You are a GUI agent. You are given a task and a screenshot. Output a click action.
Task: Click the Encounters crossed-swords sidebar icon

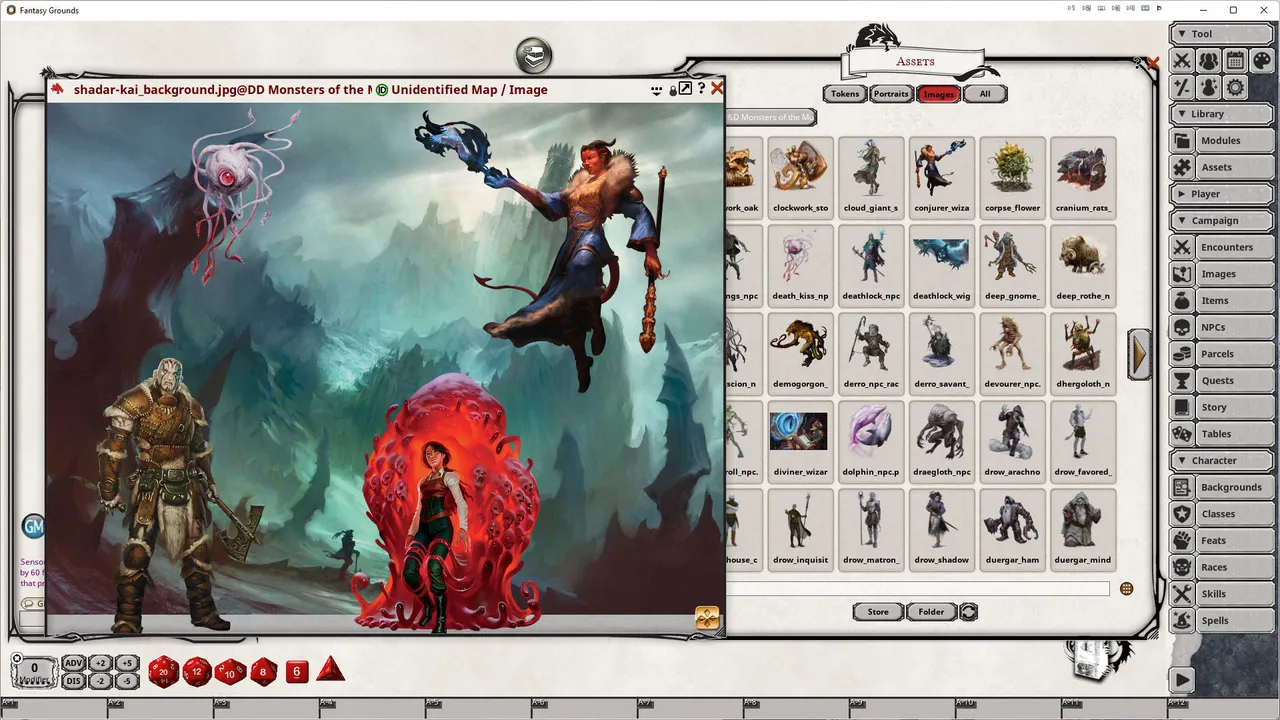pyautogui.click(x=1182, y=247)
